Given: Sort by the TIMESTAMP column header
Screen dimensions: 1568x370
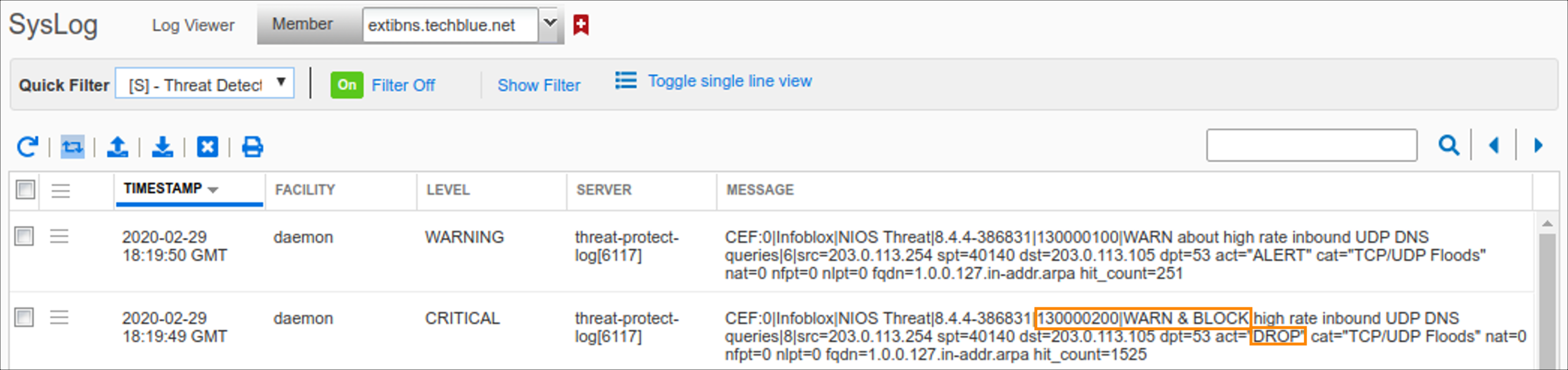Looking at the screenshot, I should click(163, 189).
